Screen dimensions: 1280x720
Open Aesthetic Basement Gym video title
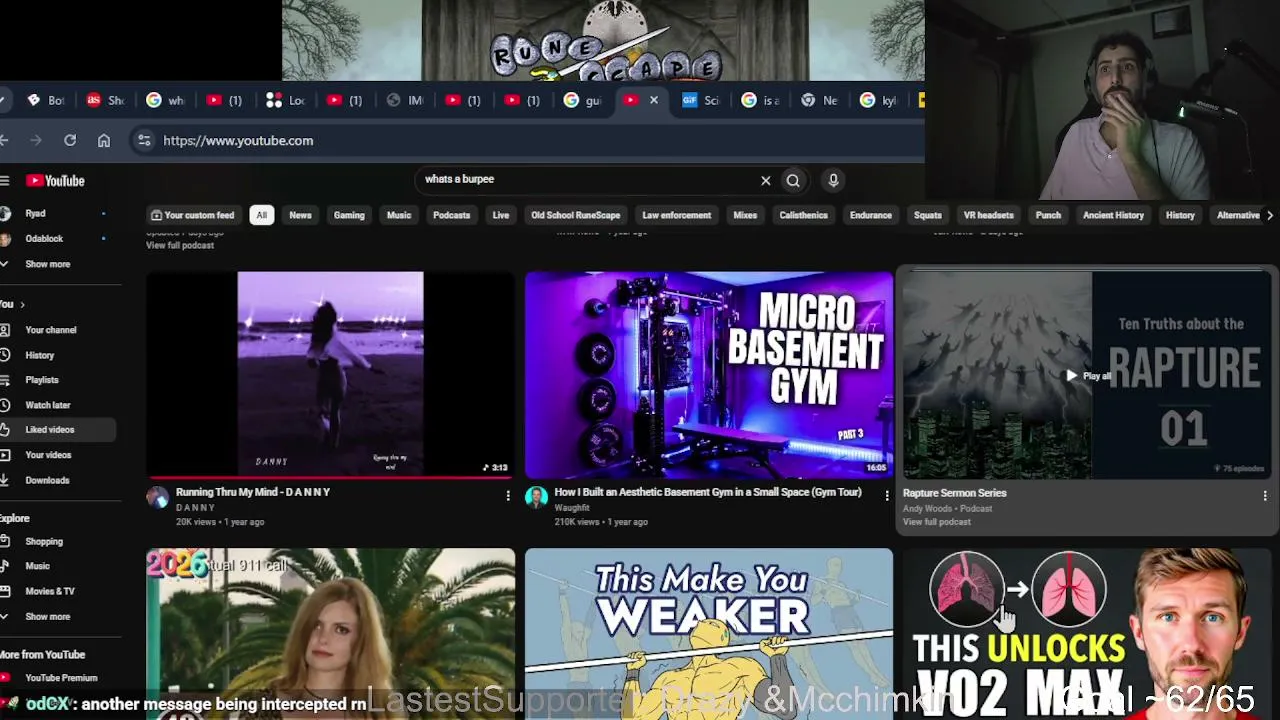point(708,492)
